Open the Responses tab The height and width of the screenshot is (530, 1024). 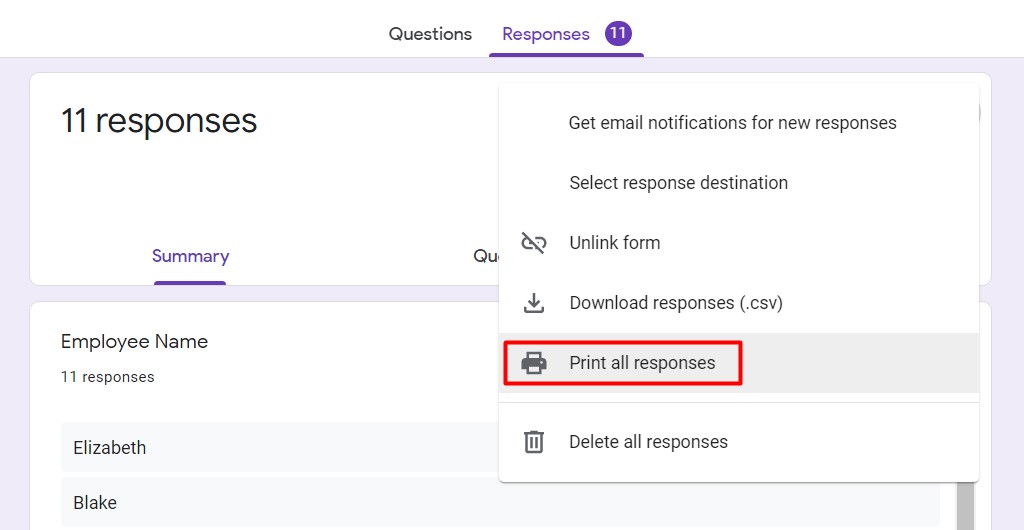tap(545, 34)
